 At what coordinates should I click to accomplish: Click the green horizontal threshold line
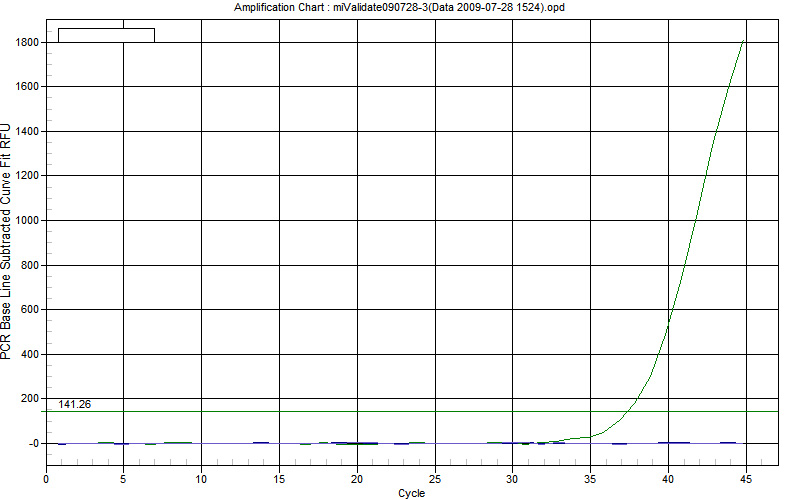[x=408, y=411]
